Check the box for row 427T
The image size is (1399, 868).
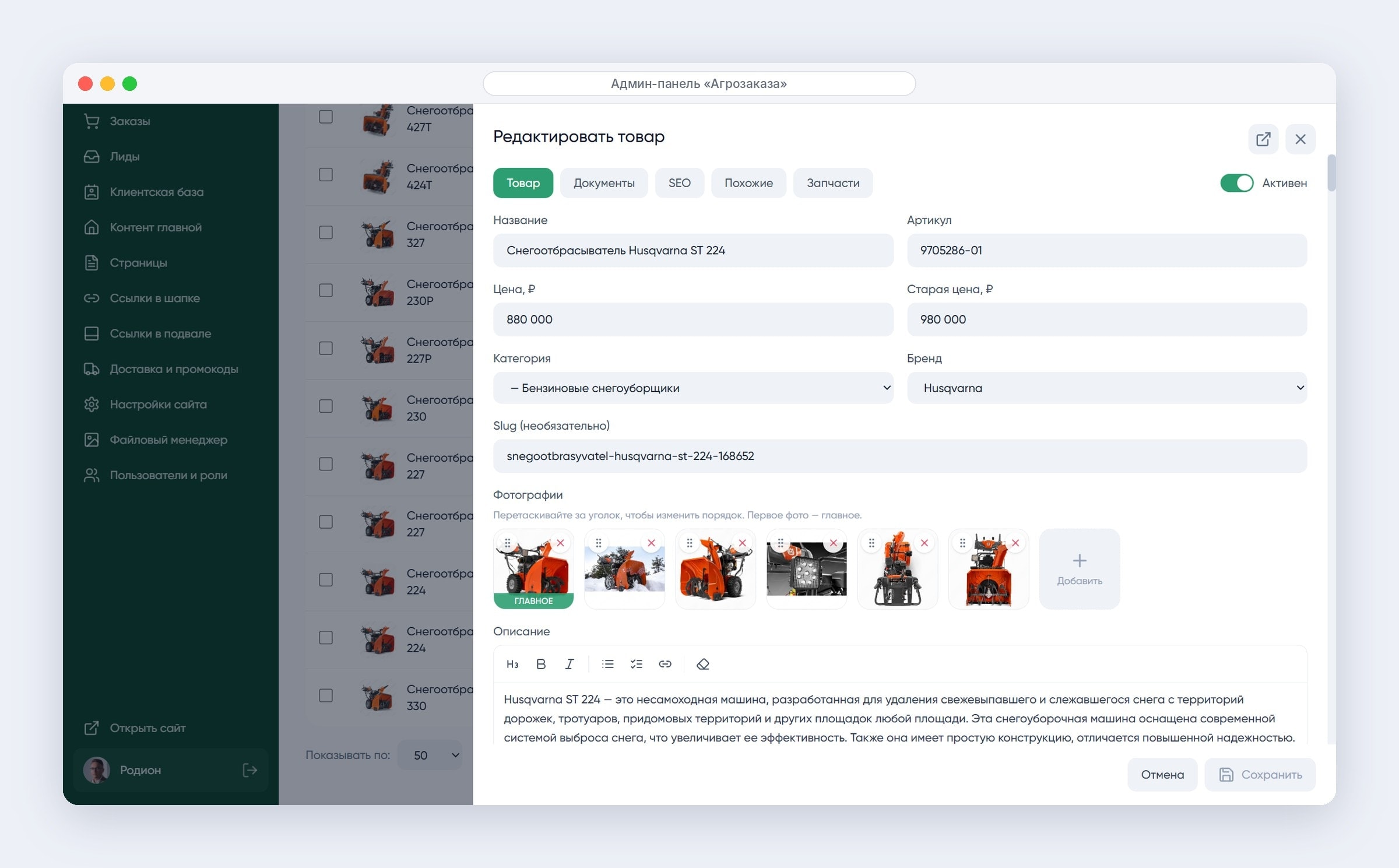point(326,117)
